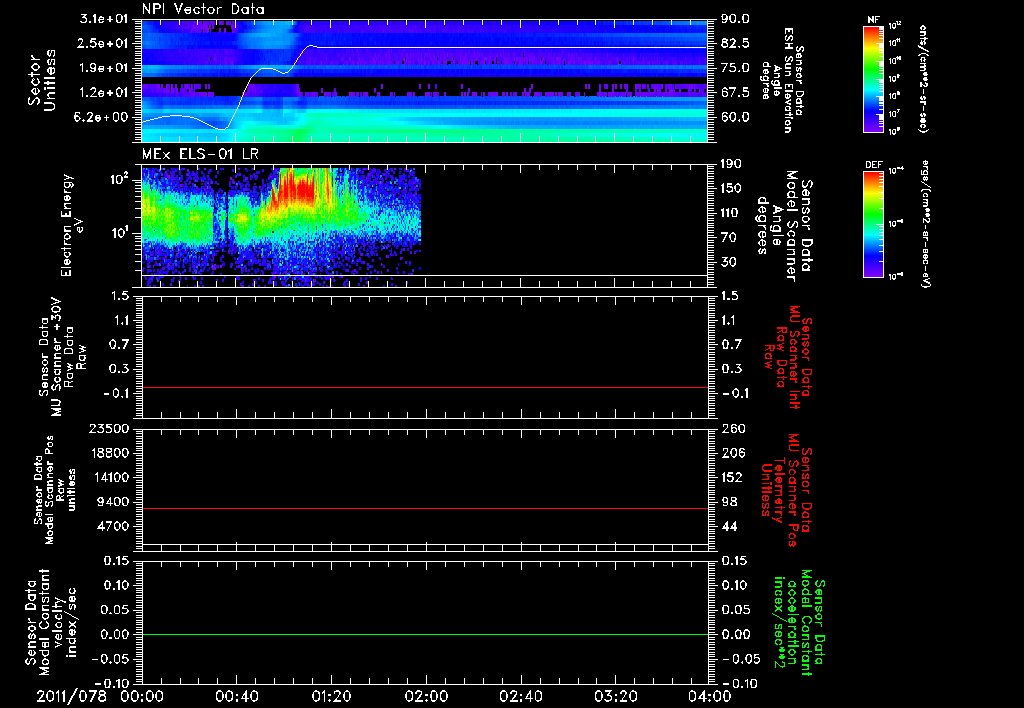This screenshot has width=1024, height=708.
Task: Click the 02:00 time axis label
Action: (x=426, y=696)
